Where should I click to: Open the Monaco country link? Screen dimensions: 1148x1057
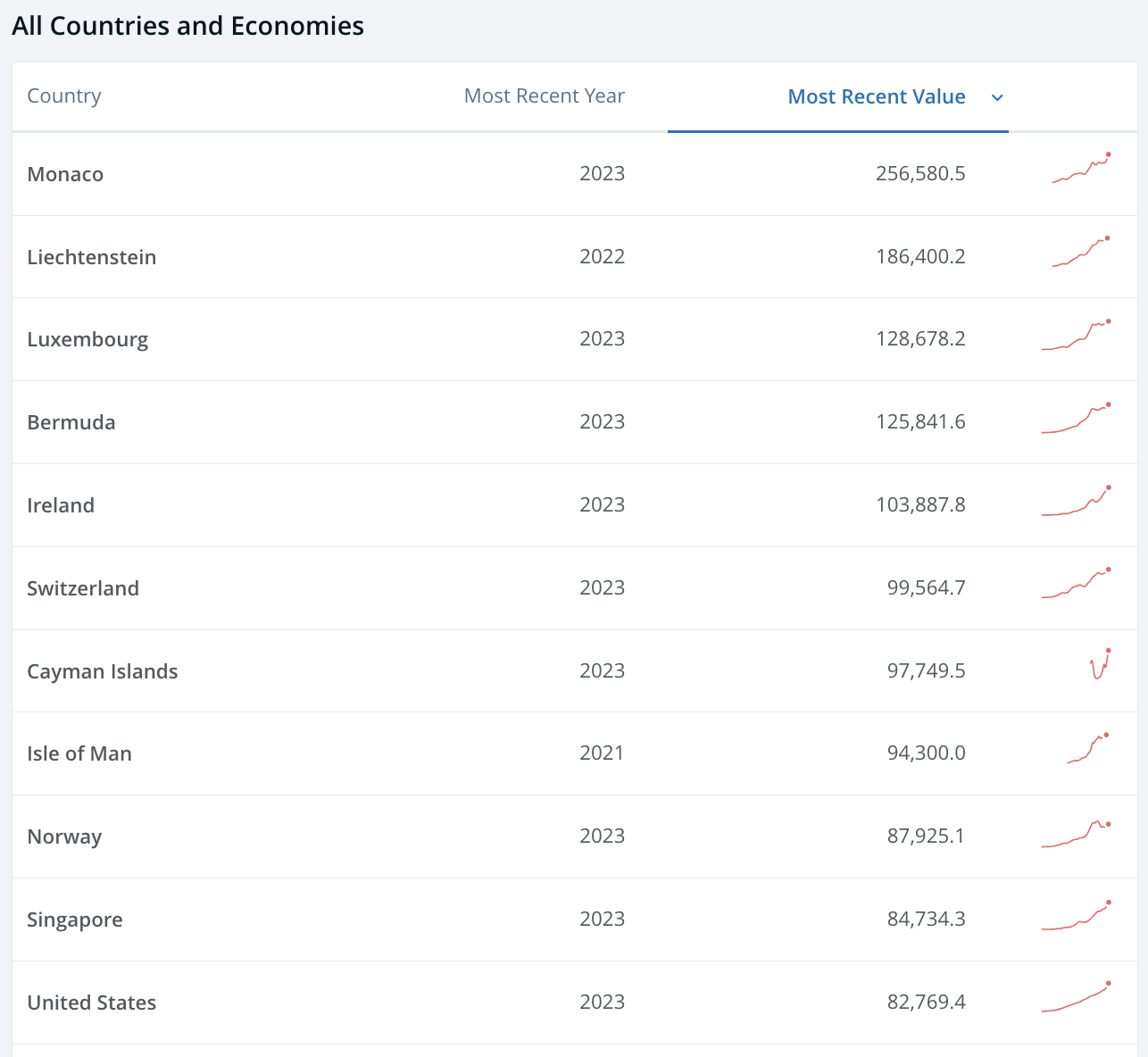pos(65,174)
